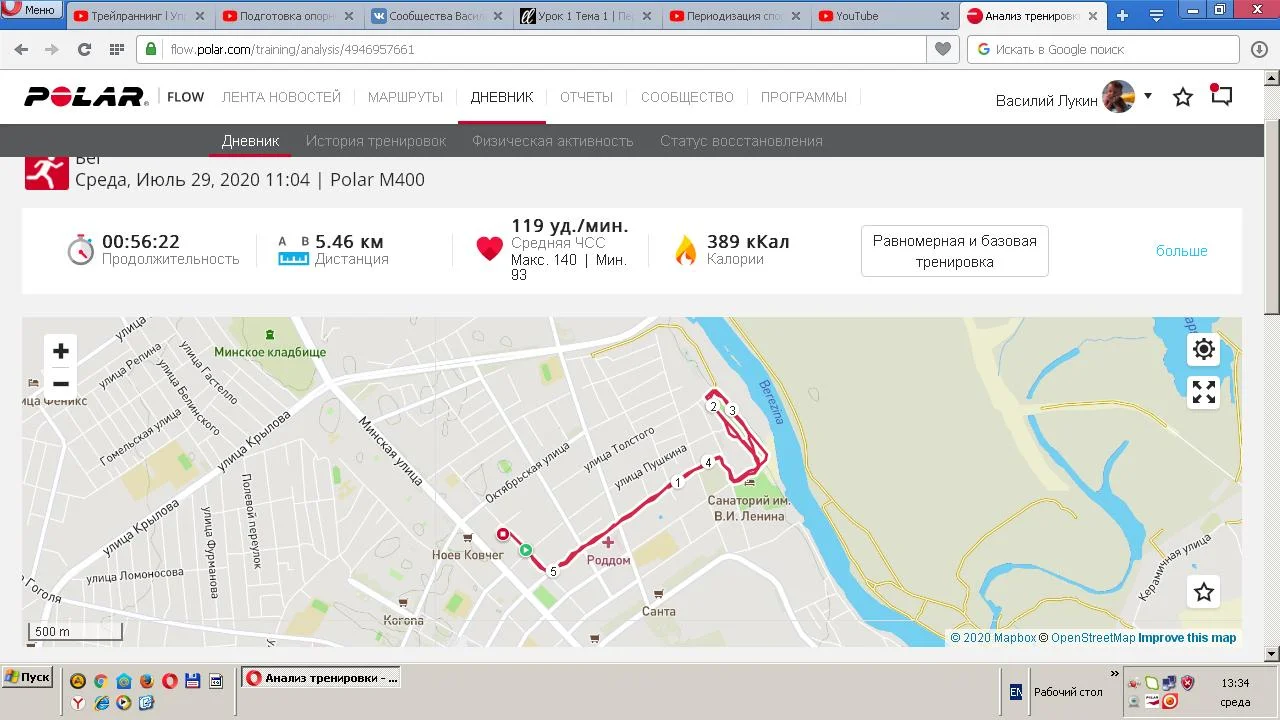
Task: Click the star icon on the map
Action: pyautogui.click(x=1204, y=592)
